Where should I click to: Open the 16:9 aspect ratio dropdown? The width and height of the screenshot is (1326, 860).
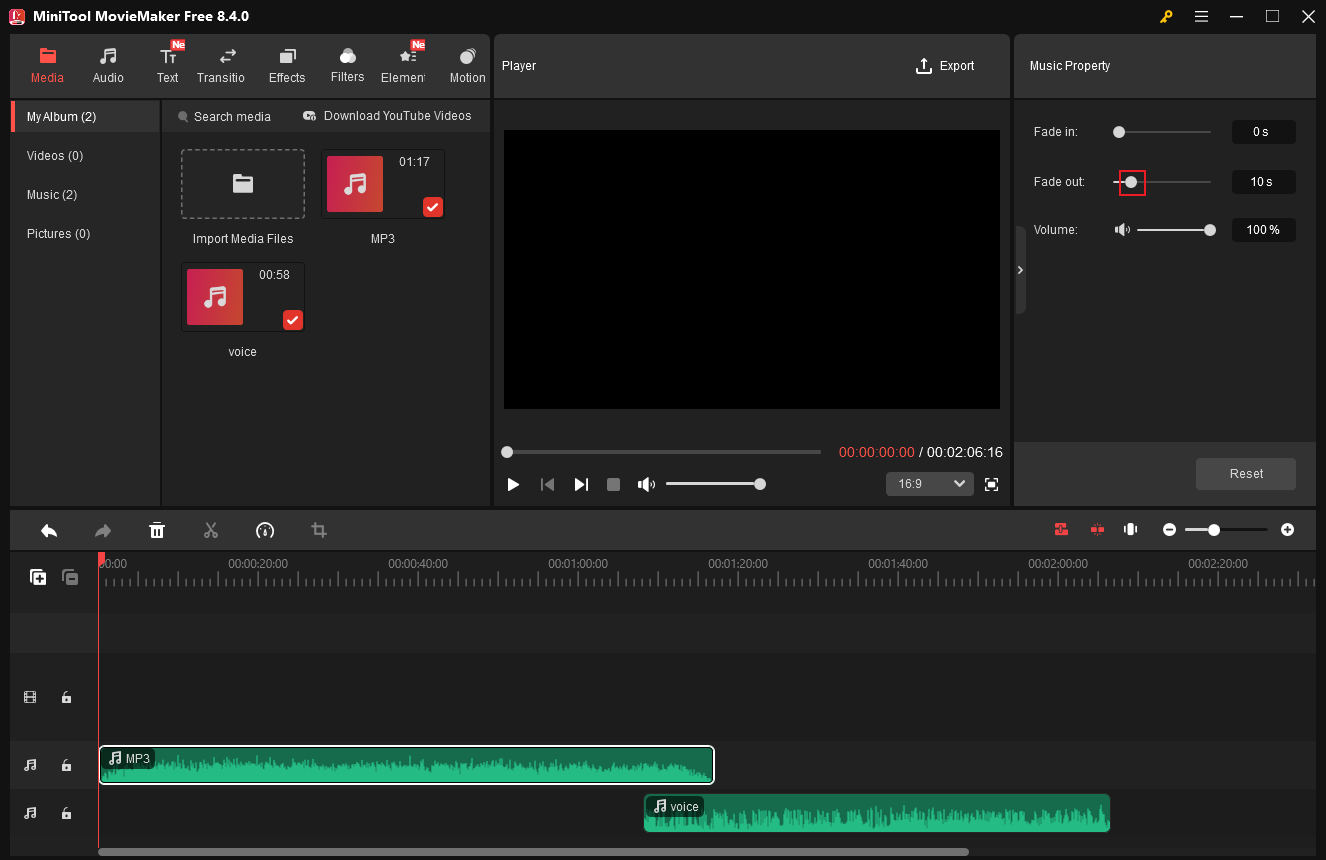click(929, 484)
